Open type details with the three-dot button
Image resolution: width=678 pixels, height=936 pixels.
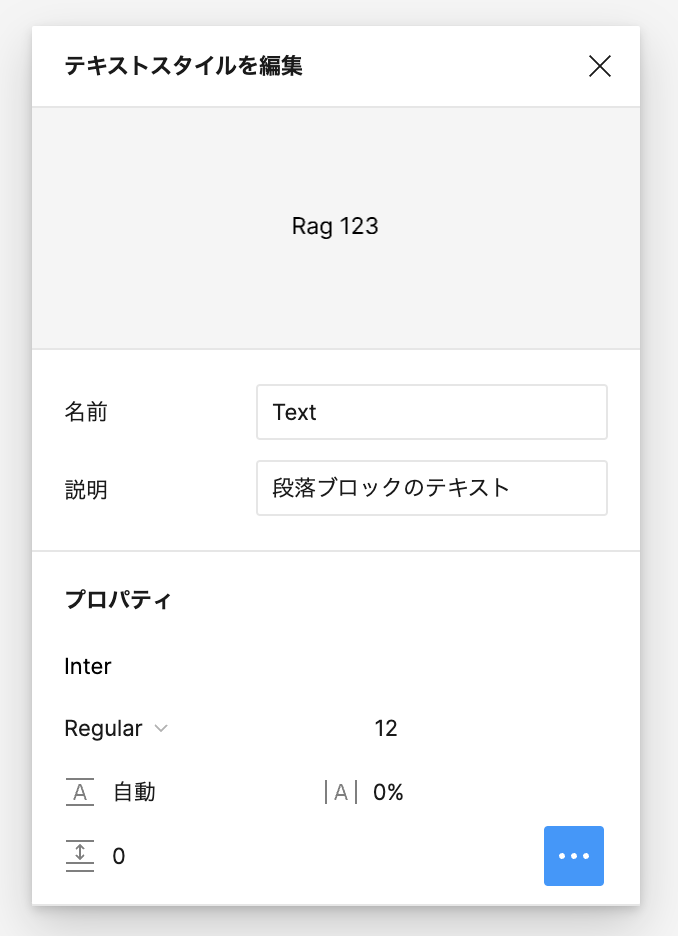click(x=574, y=856)
